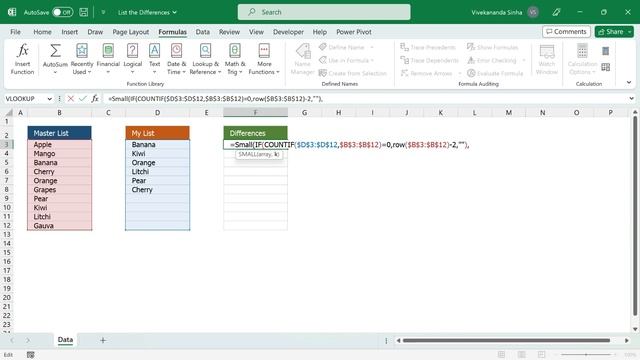
Task: Open the Text functions list
Action: coord(154,60)
